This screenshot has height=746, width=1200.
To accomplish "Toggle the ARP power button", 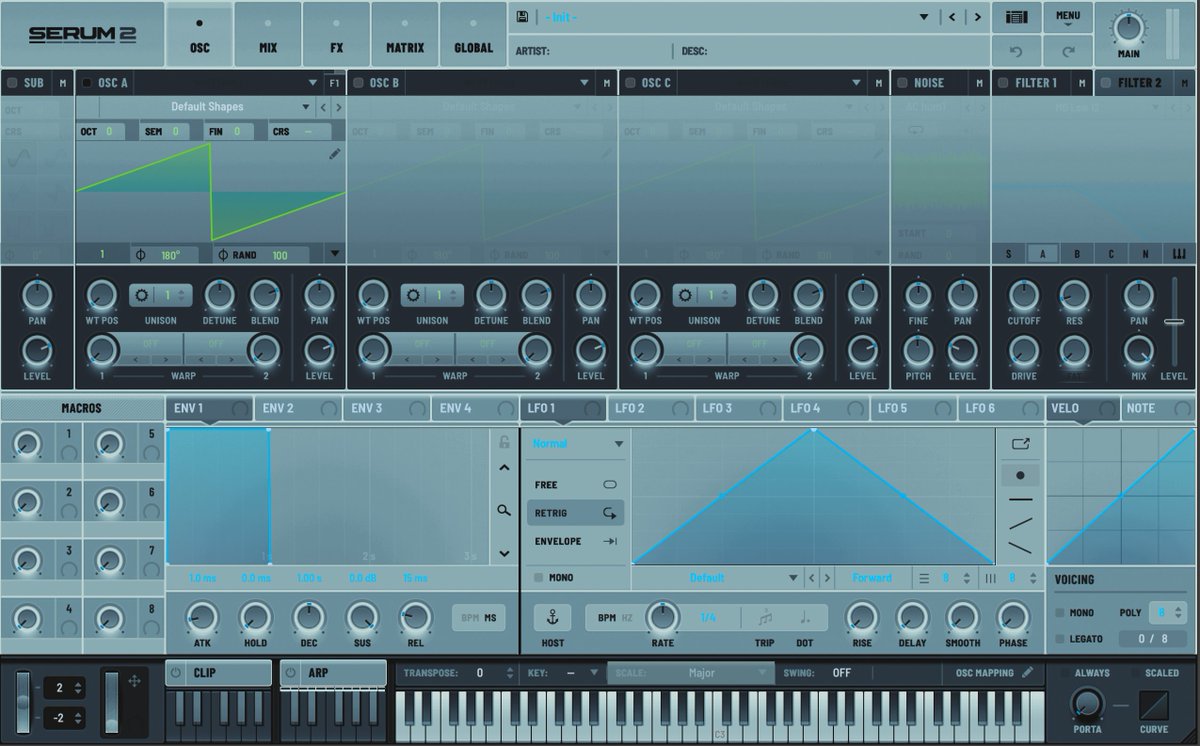I will coord(290,673).
